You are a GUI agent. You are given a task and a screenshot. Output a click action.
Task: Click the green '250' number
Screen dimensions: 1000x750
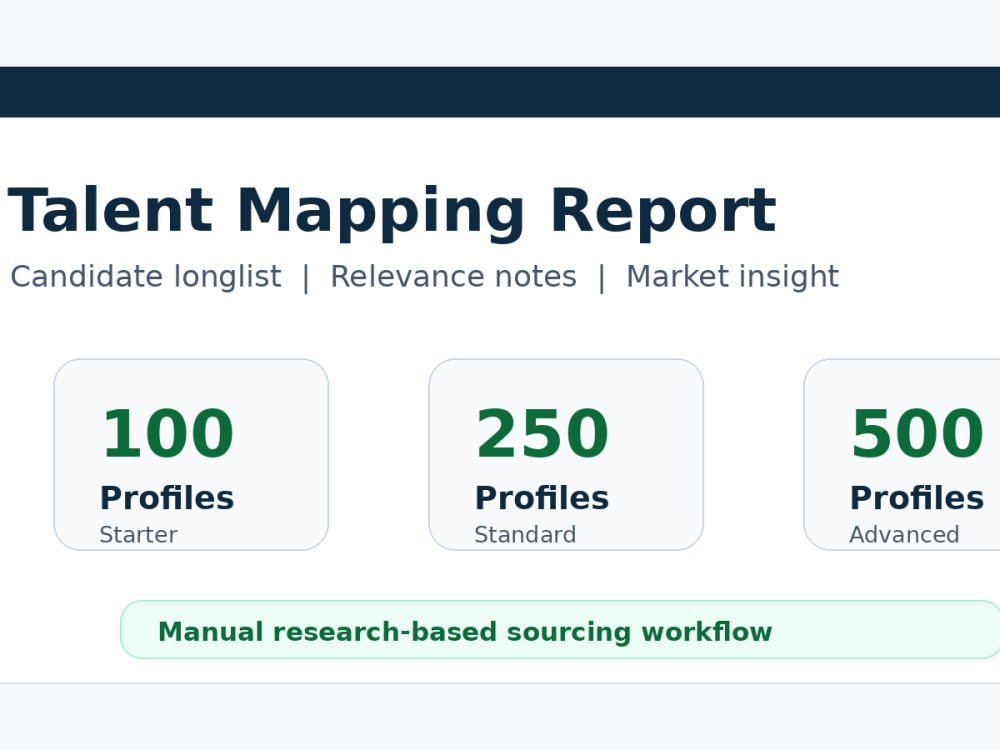coord(542,434)
